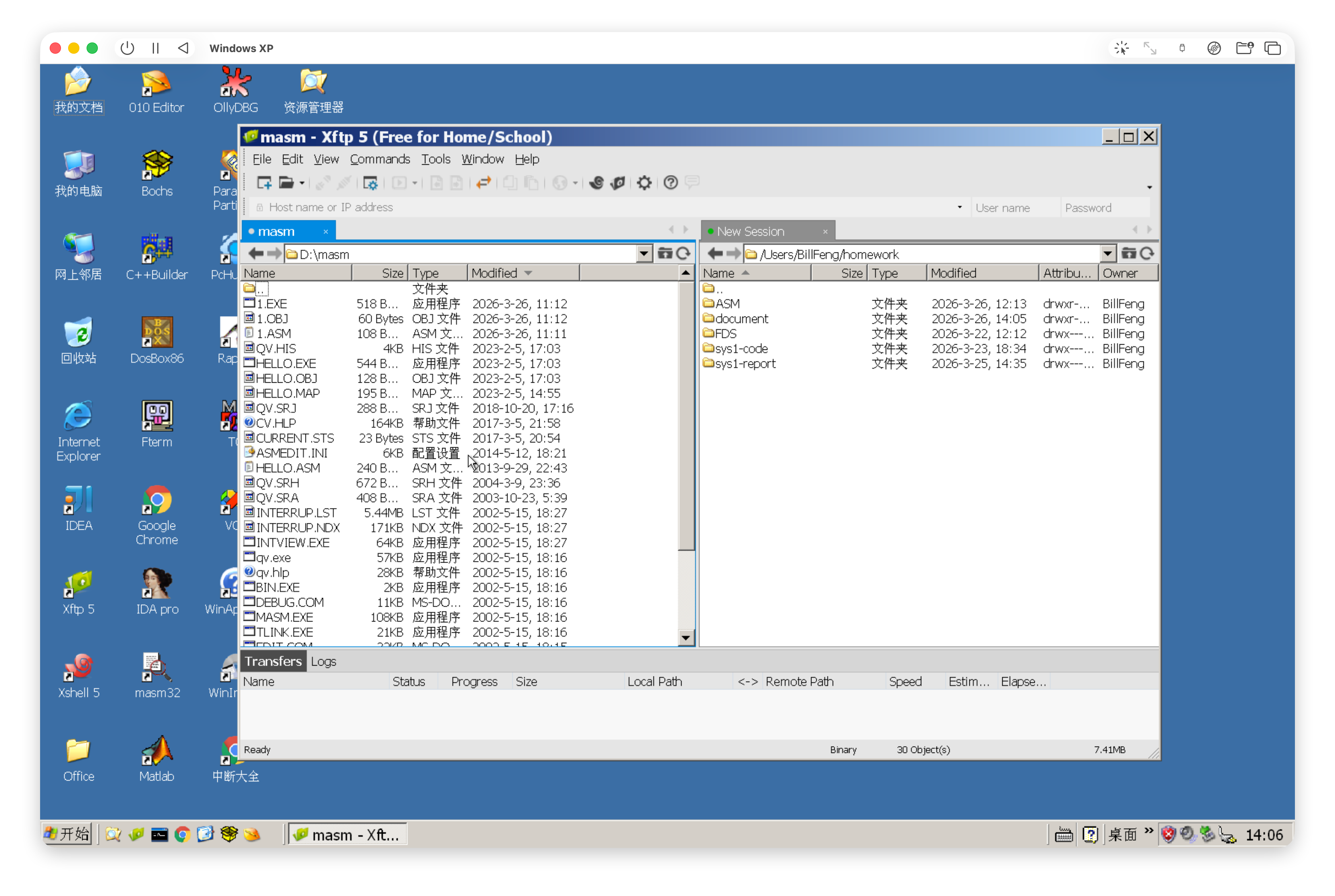1335x896 pixels.
Task: Go back in the local D:\masm pane
Action: 255,254
